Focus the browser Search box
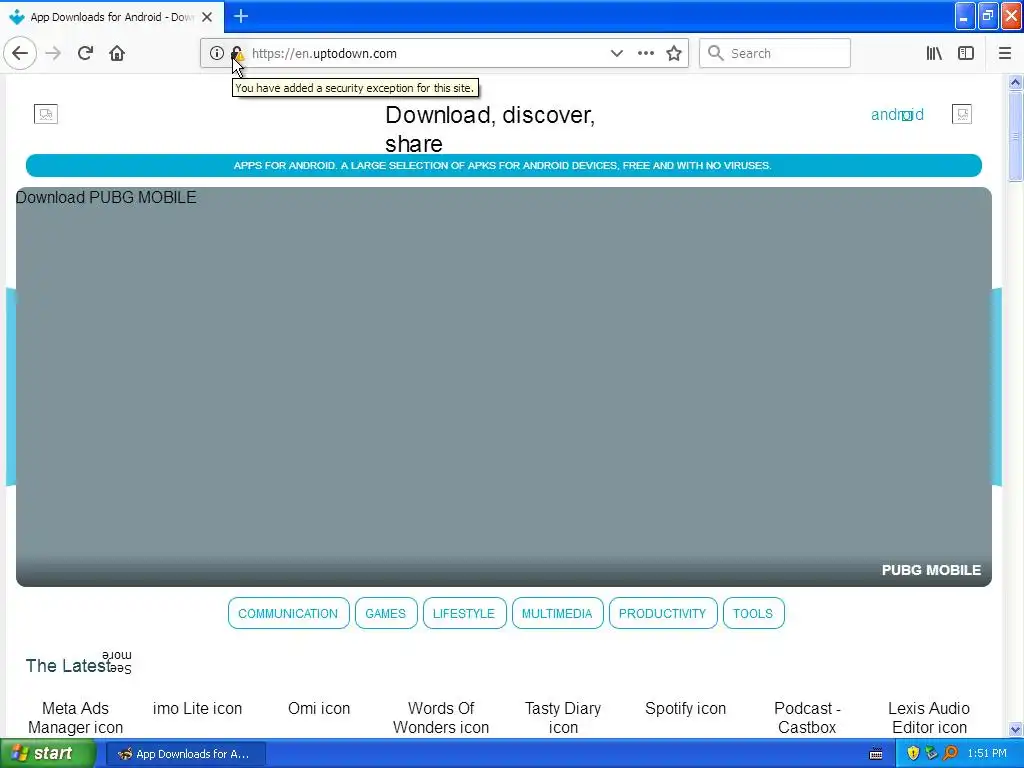This screenshot has height=768, width=1024. tap(775, 53)
